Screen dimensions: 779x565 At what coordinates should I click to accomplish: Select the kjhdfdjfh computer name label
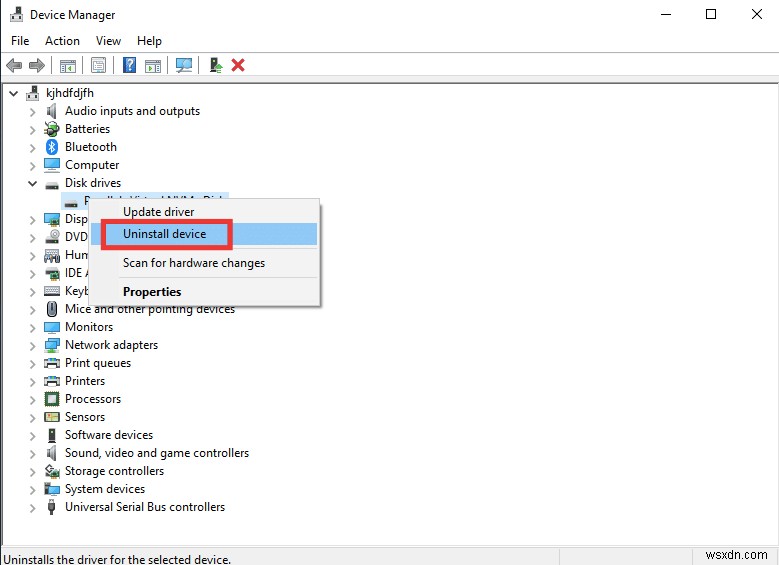tap(70, 93)
